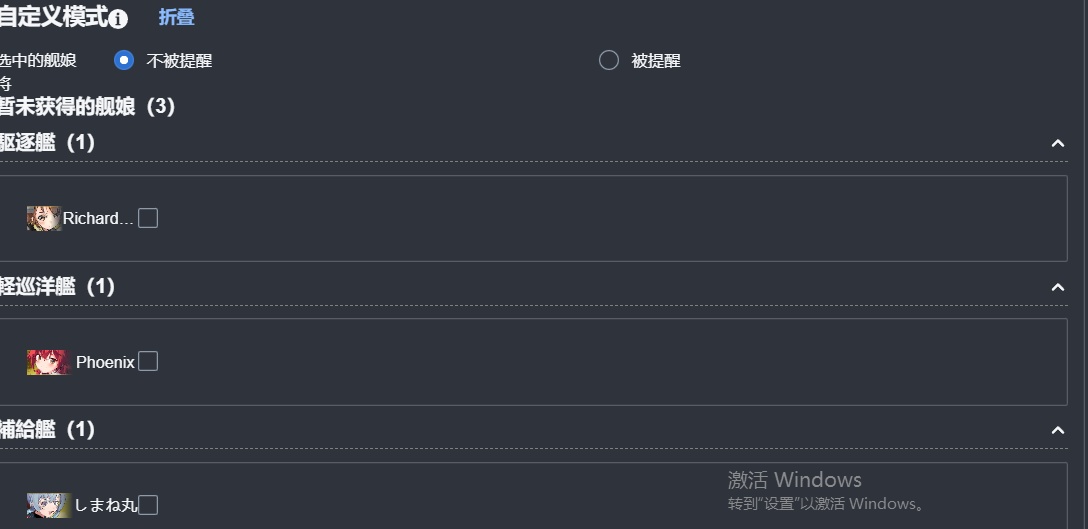
Task: Select the 不被提醒 radio button
Action: point(124,60)
